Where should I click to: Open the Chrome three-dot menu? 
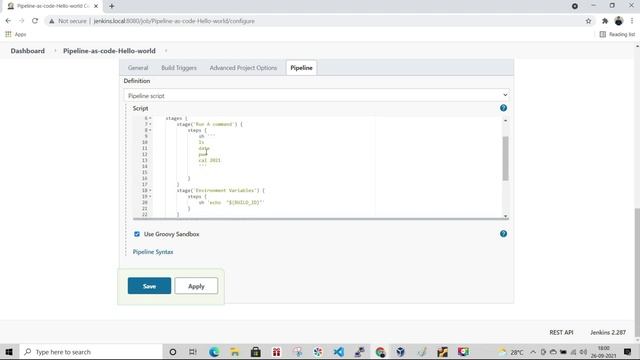tap(632, 21)
